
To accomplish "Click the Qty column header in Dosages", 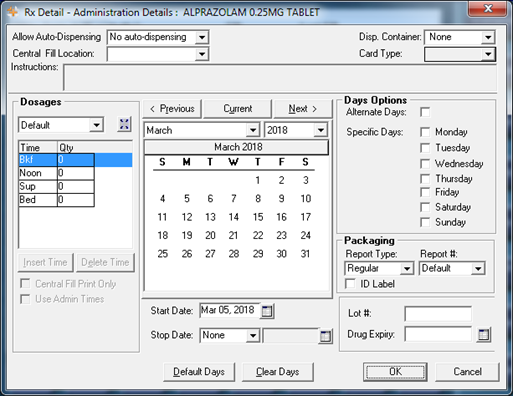I will 95,147.
